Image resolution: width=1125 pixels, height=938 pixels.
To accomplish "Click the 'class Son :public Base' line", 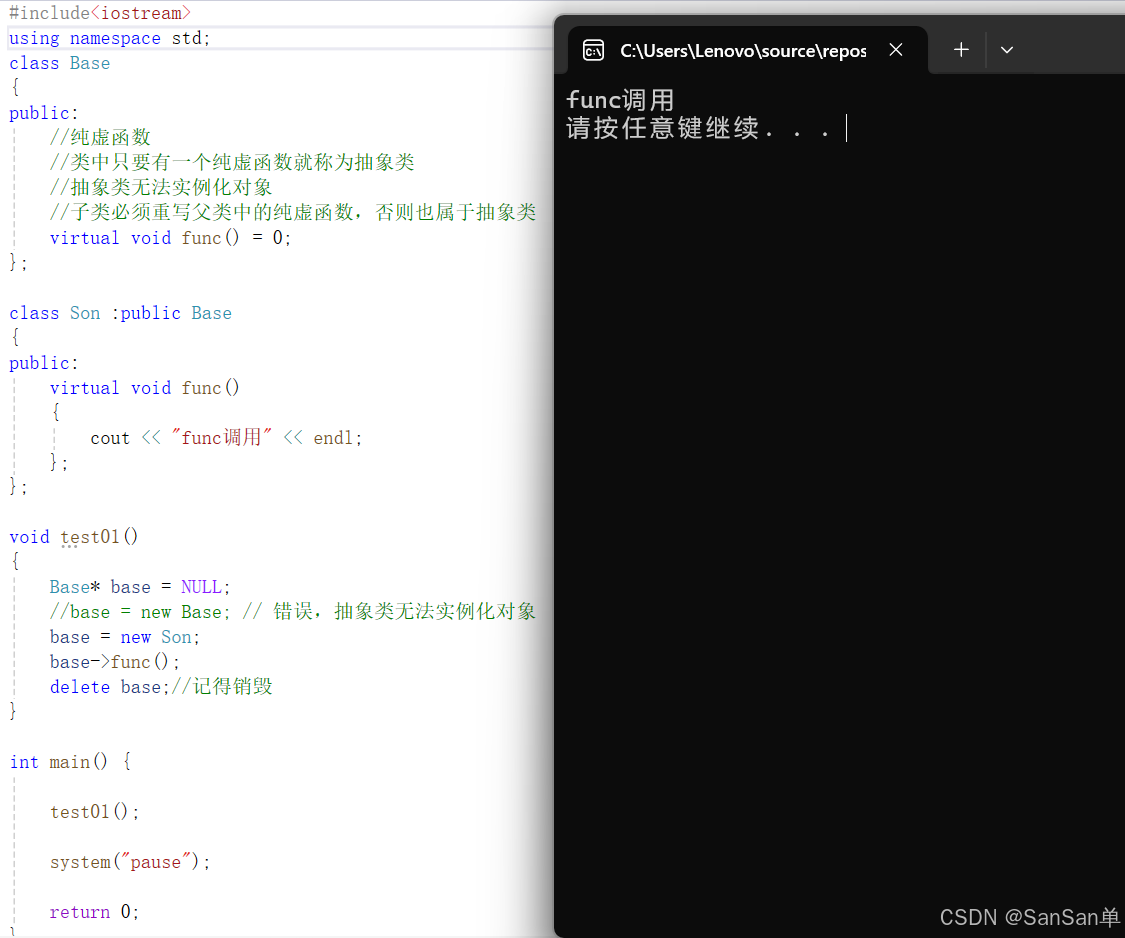I will tap(121, 313).
